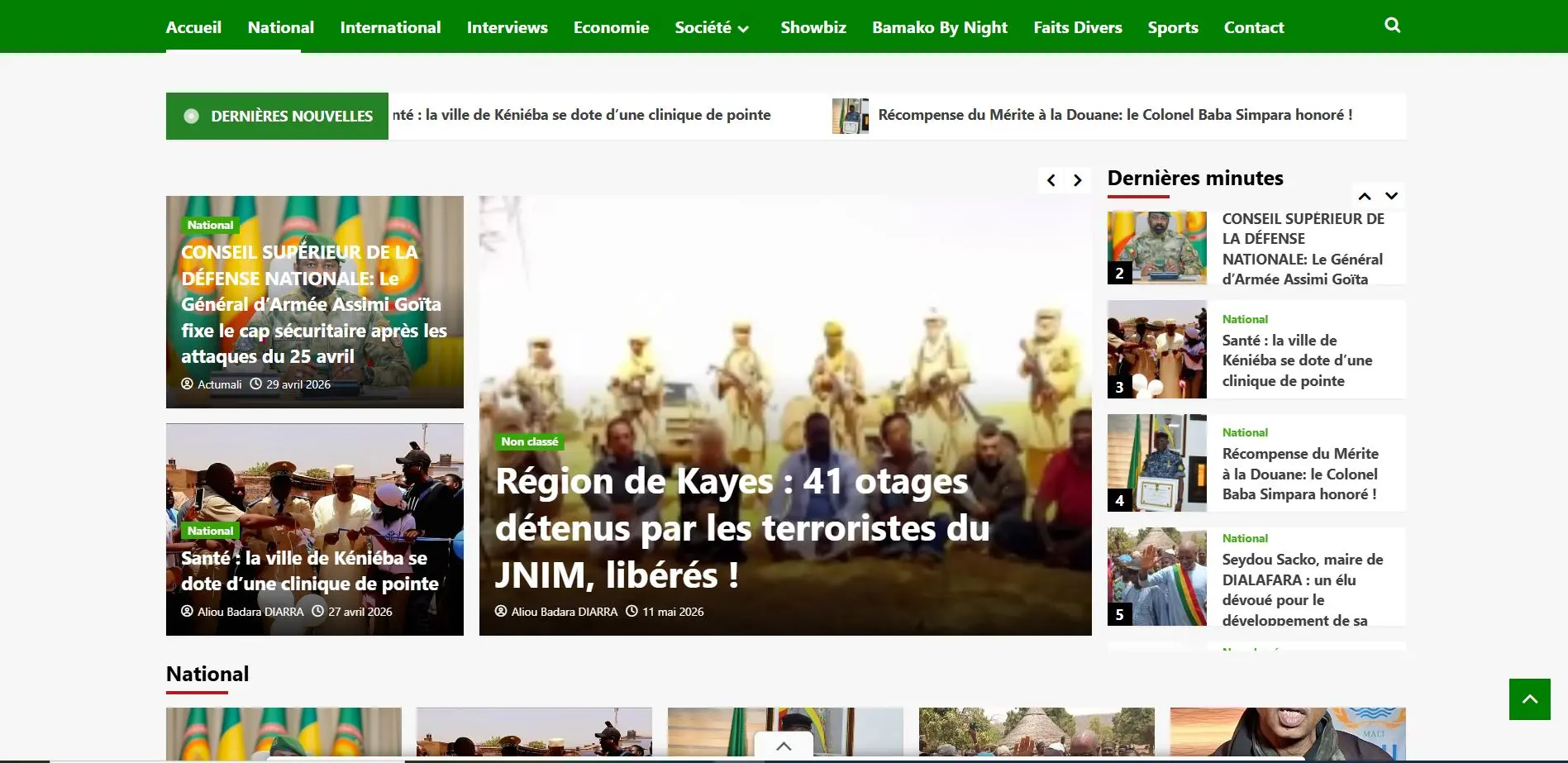The height and width of the screenshot is (763, 1568).
Task: Move Dernières minutes list up
Action: tap(1365, 196)
